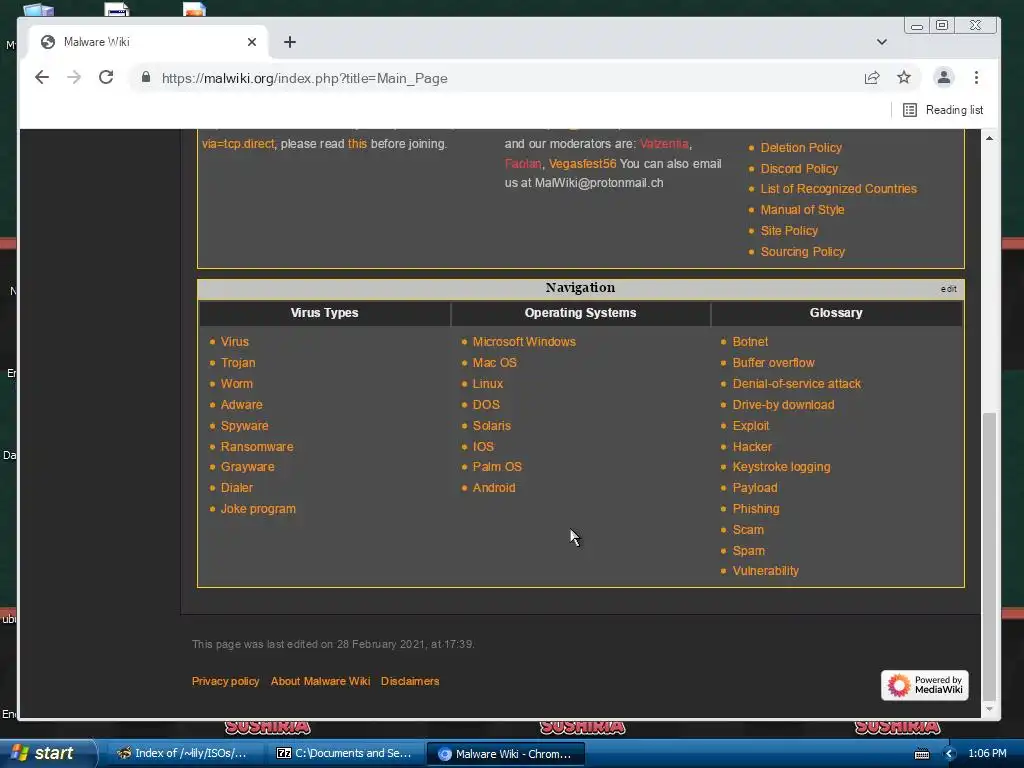
Task: Go back using the browser back arrow
Action: (x=42, y=78)
